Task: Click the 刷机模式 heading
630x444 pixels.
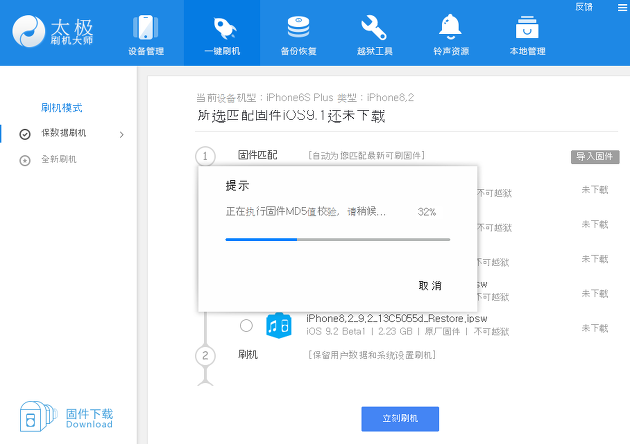Action: [x=61, y=108]
